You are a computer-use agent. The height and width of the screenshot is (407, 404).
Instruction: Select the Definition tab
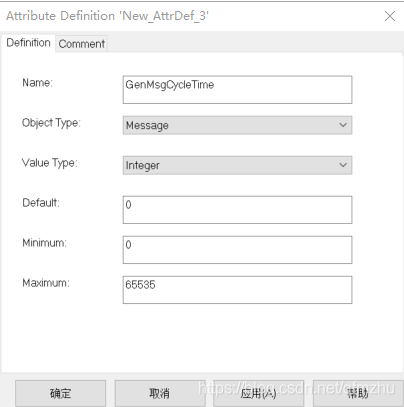[x=28, y=43]
